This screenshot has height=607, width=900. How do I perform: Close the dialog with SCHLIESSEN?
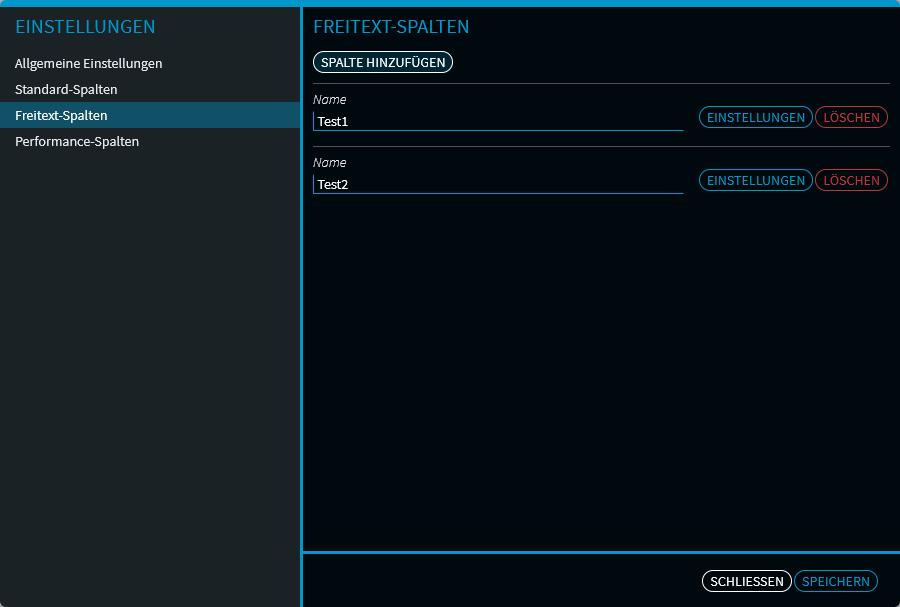click(746, 581)
